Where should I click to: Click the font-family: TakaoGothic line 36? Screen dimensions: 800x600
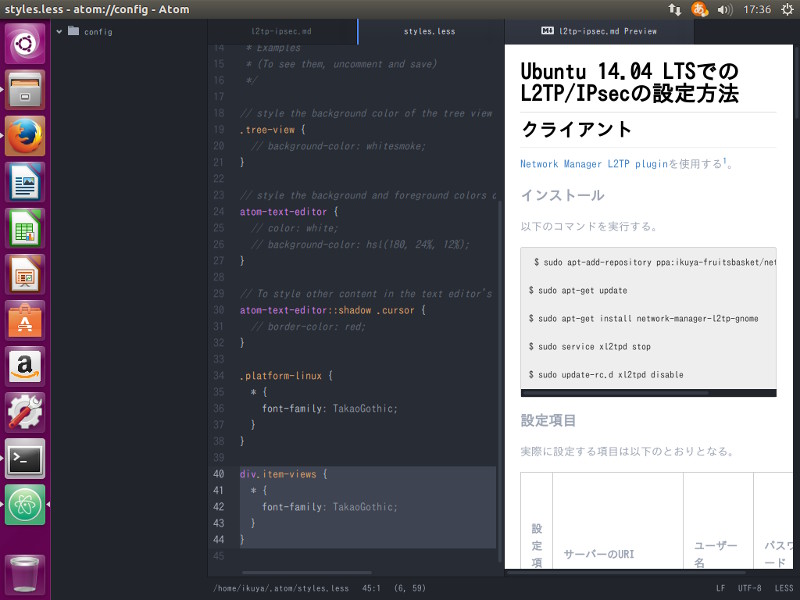click(x=330, y=408)
